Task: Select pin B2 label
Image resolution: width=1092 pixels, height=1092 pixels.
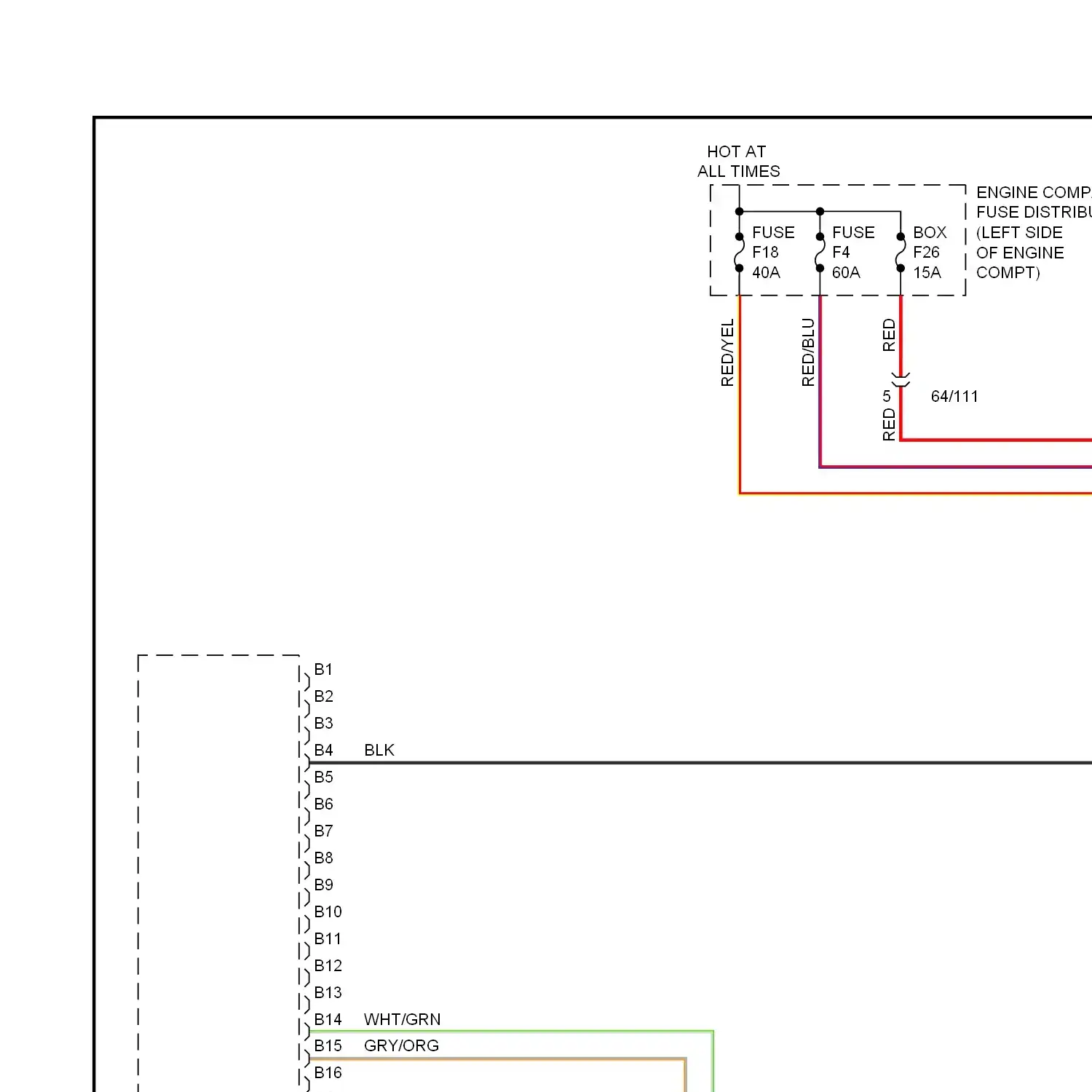Action: [x=323, y=696]
